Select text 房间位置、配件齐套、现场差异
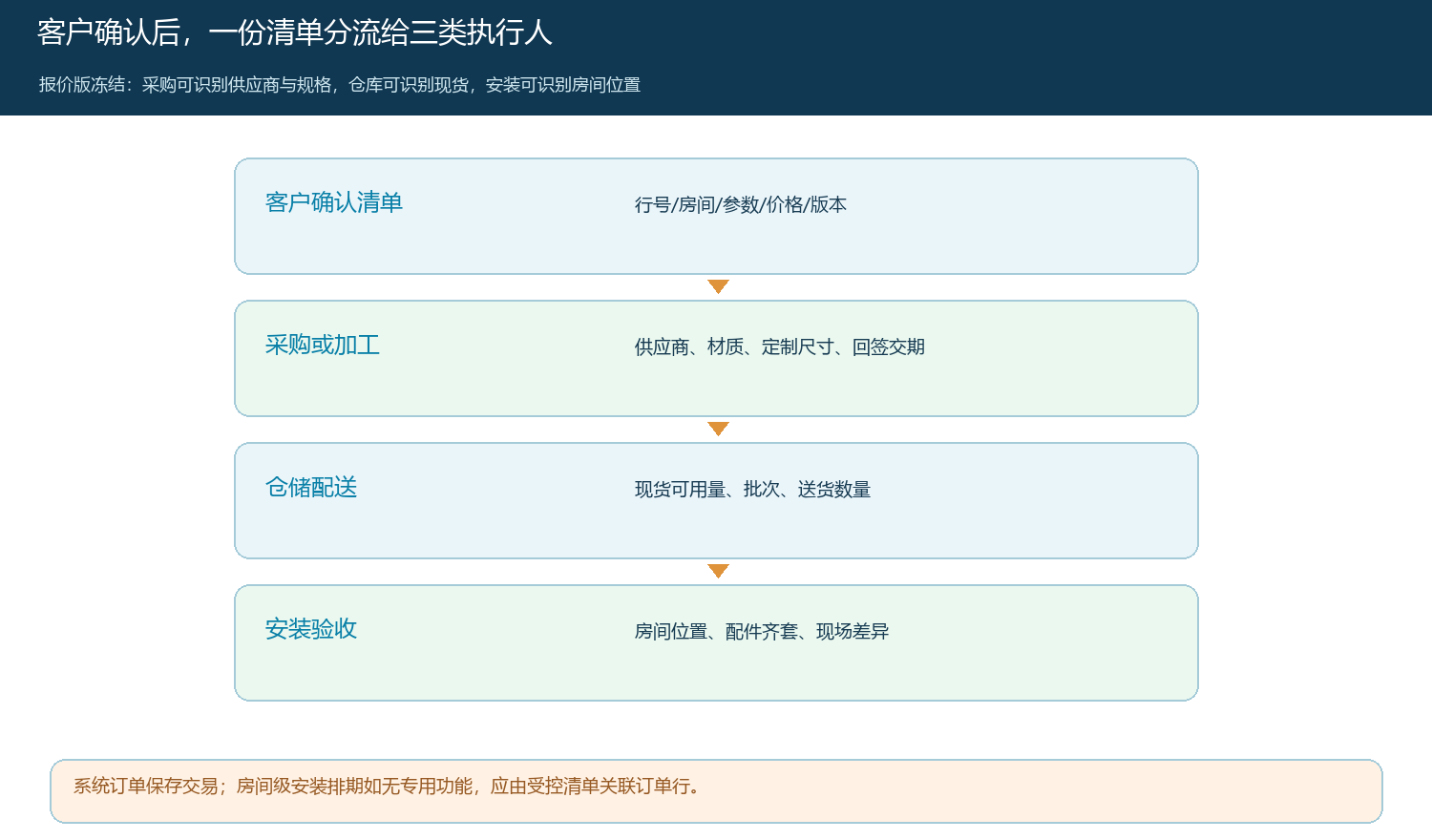 click(762, 631)
